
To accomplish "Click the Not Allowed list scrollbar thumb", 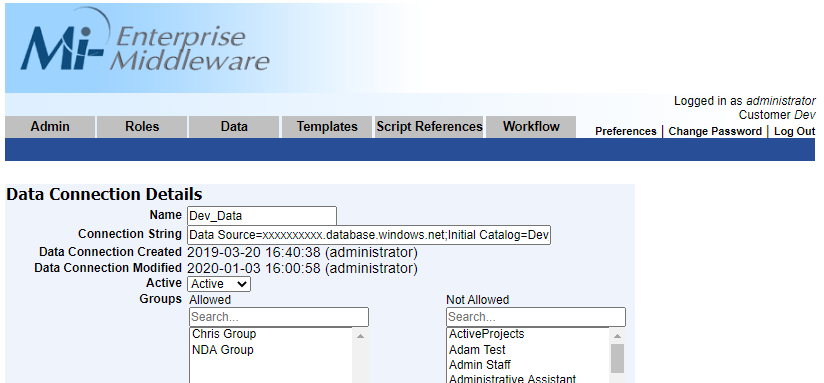I will coord(617,359).
